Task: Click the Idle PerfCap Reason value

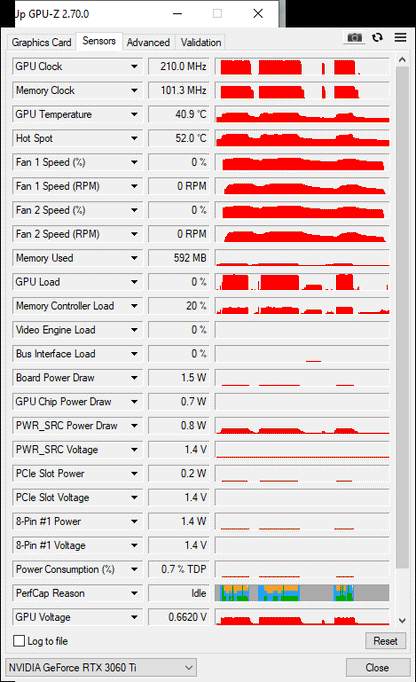Action: click(178, 593)
